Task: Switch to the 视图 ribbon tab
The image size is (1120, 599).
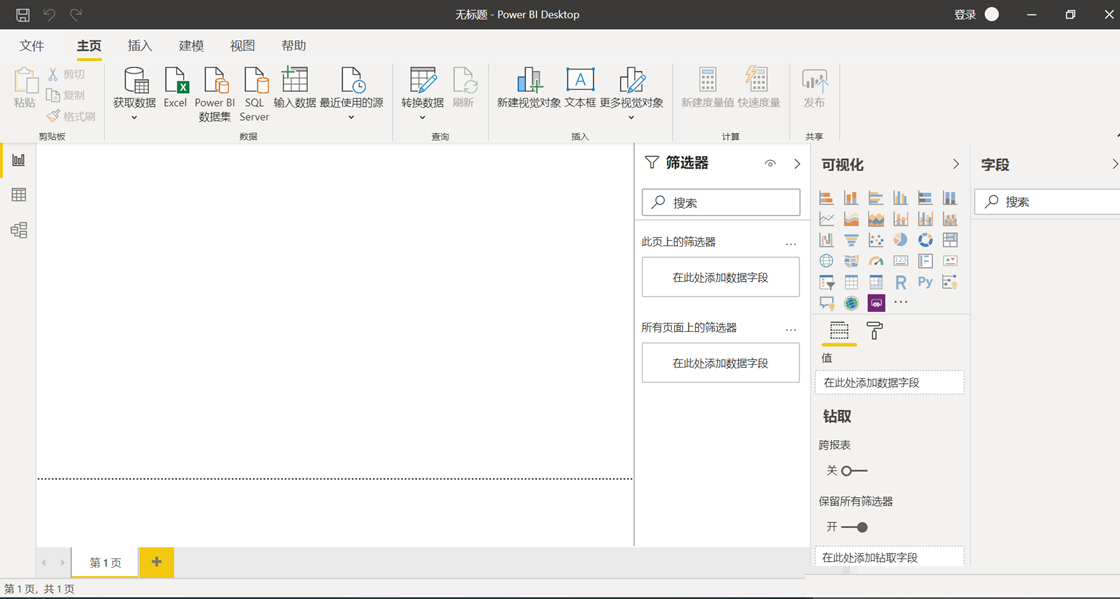Action: (x=242, y=46)
